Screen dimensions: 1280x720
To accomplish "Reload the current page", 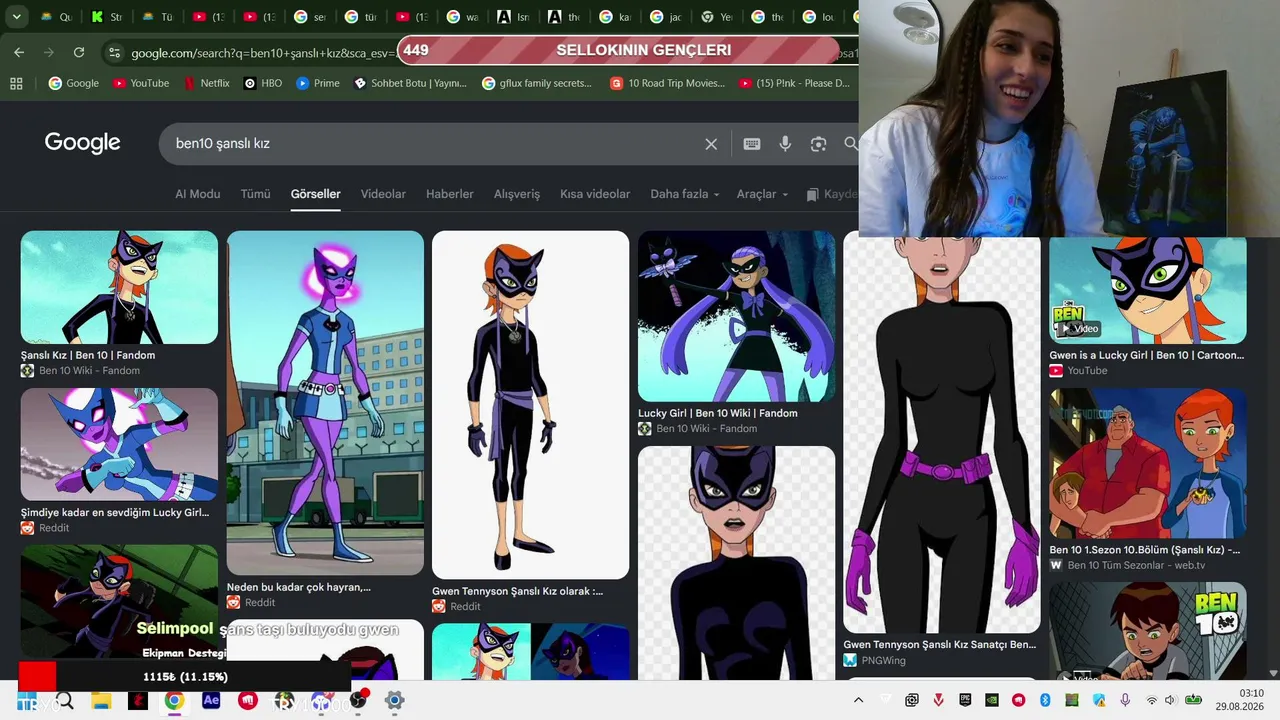I will pyautogui.click(x=79, y=52).
